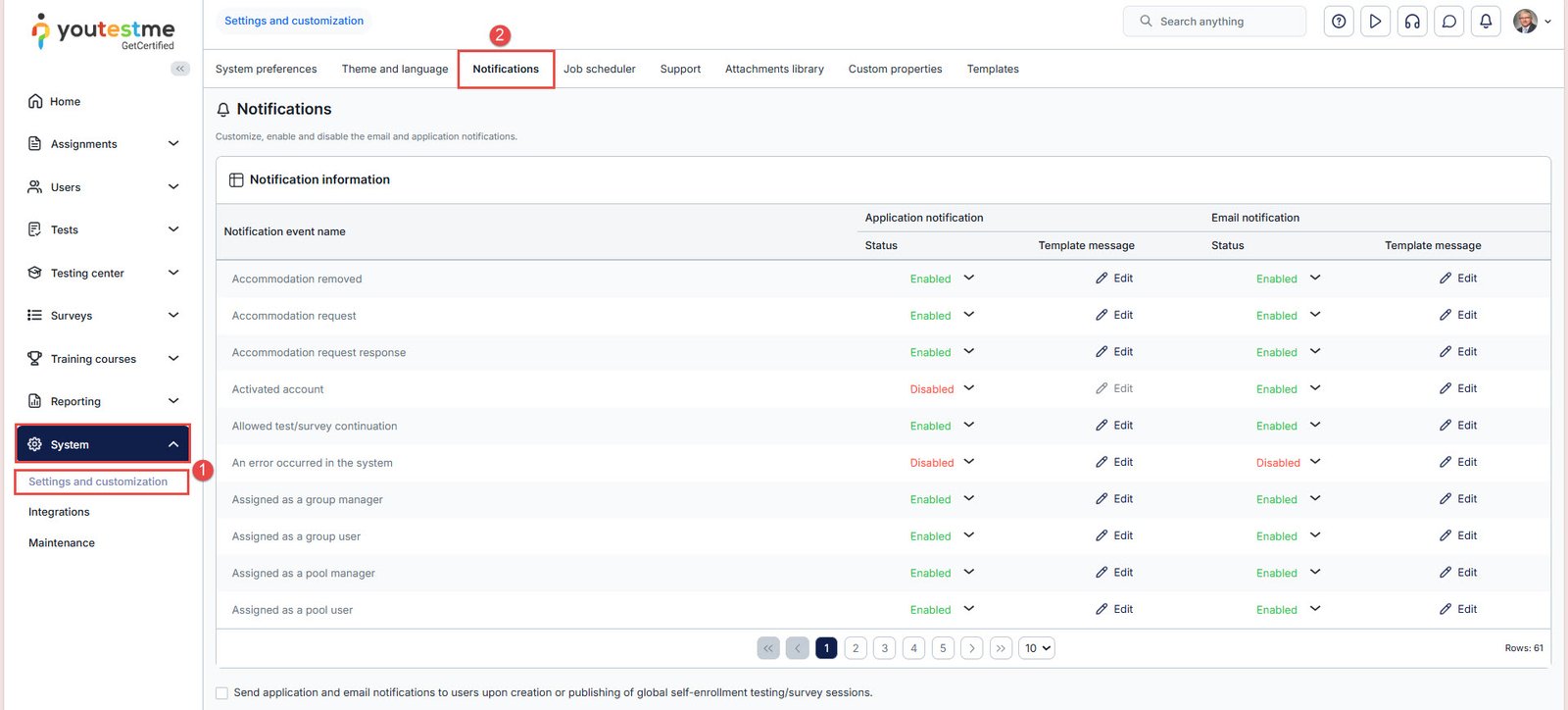Open the notifications bell in top bar
1568x710 pixels.
coord(1486,22)
